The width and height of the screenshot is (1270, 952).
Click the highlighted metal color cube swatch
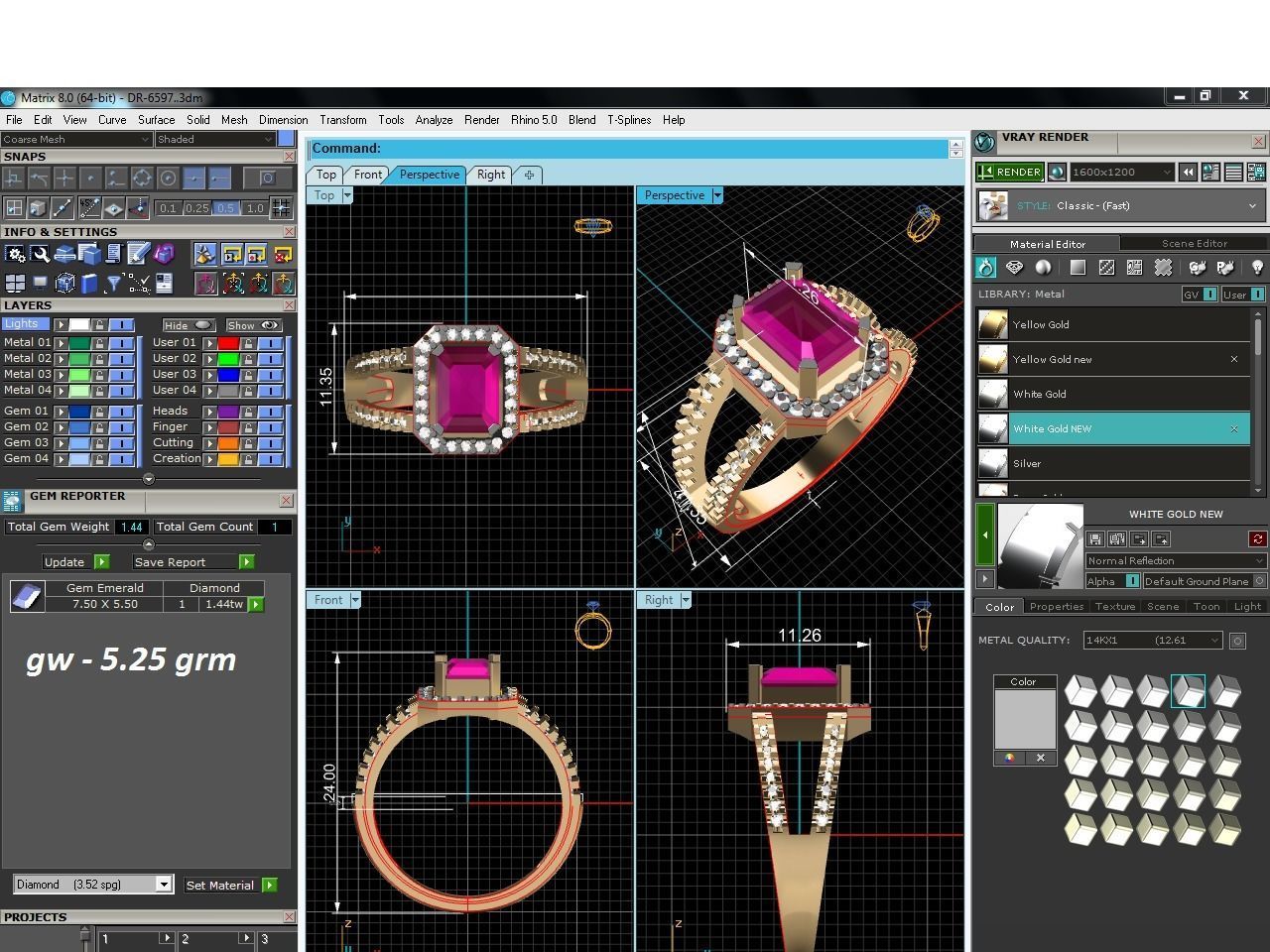coord(1188,690)
